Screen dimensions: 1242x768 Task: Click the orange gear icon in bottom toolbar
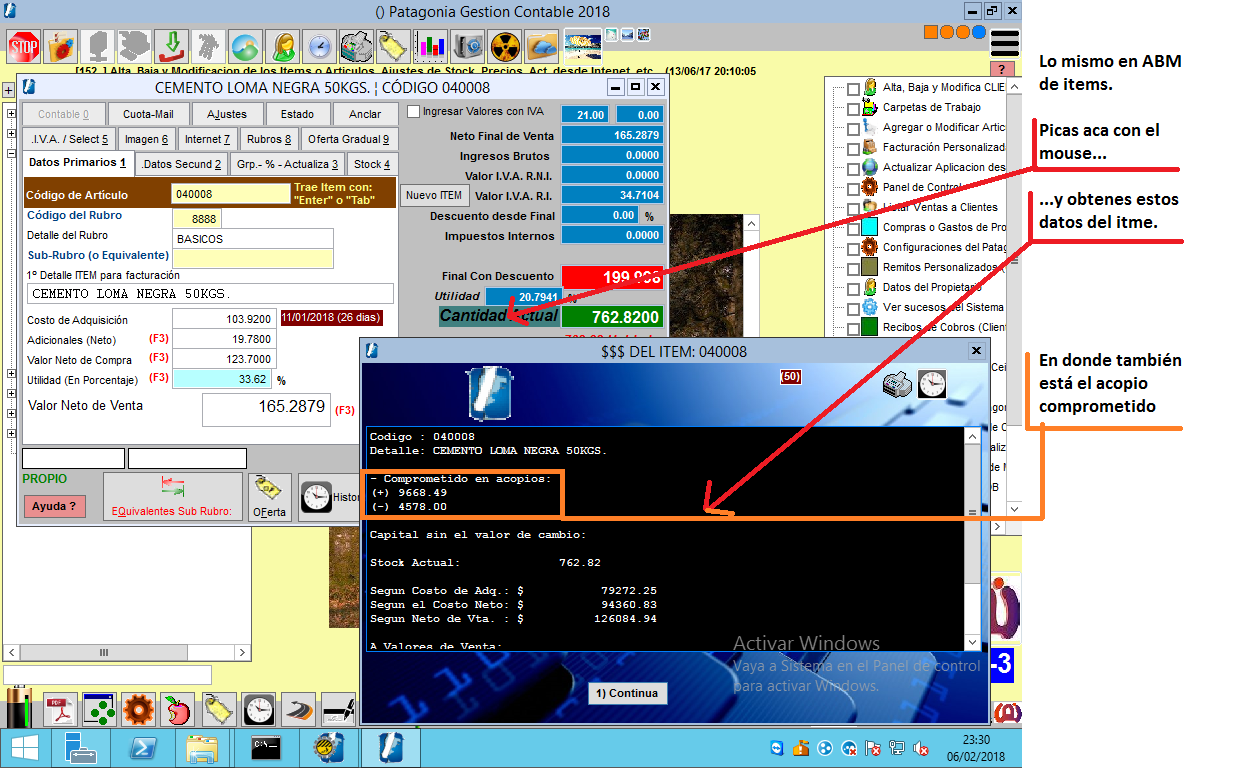pos(139,709)
